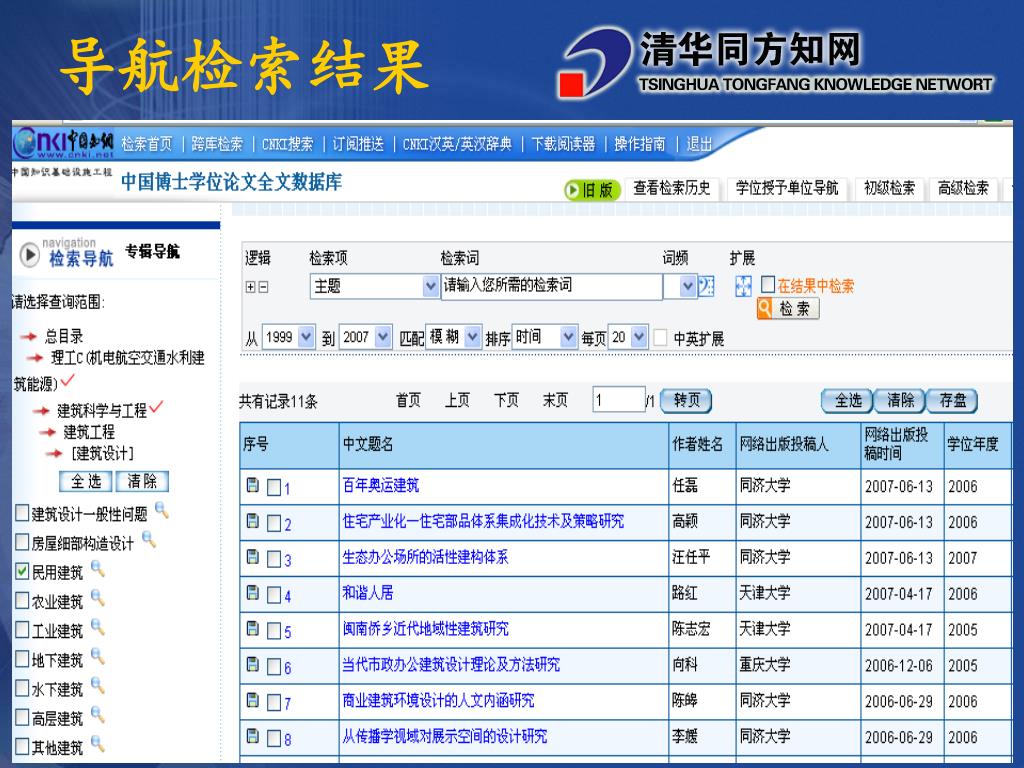
Task: Click the orange 检索 search button
Action: (x=788, y=308)
